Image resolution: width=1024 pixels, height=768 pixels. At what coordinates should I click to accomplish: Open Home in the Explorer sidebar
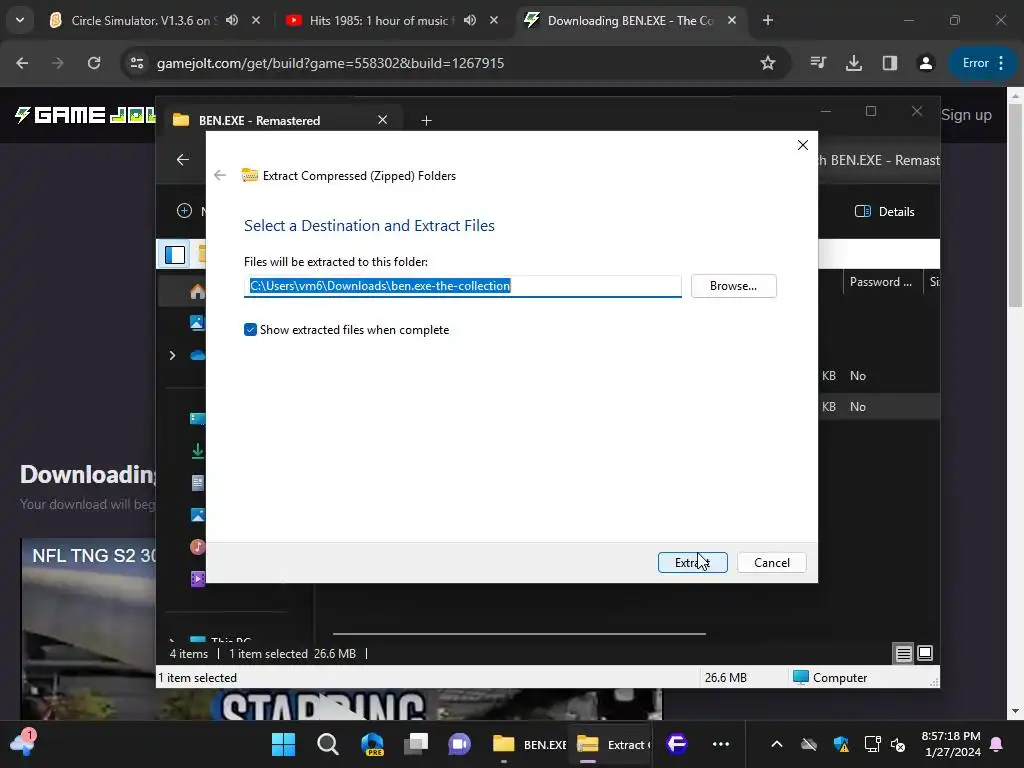point(197,291)
